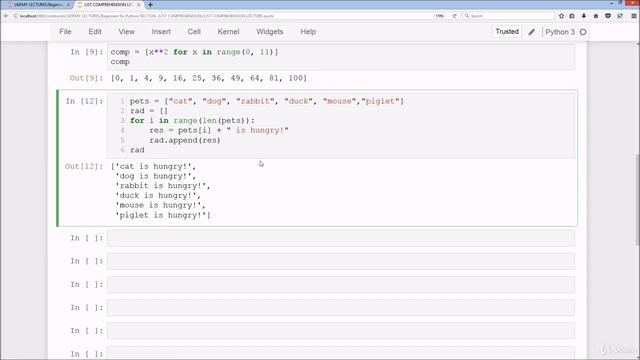Click the In [12] prompt label
Viewport: 640px width, 360px height.
(84, 101)
